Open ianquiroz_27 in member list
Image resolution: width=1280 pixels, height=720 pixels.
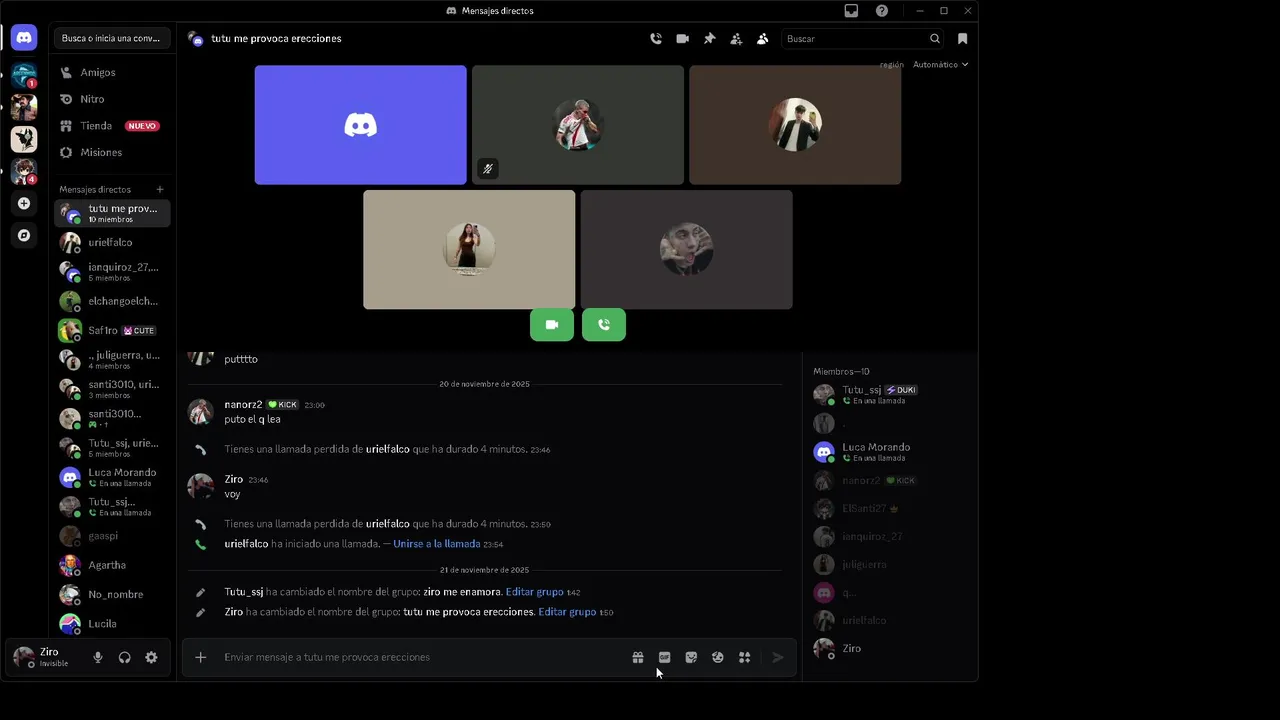click(888, 537)
